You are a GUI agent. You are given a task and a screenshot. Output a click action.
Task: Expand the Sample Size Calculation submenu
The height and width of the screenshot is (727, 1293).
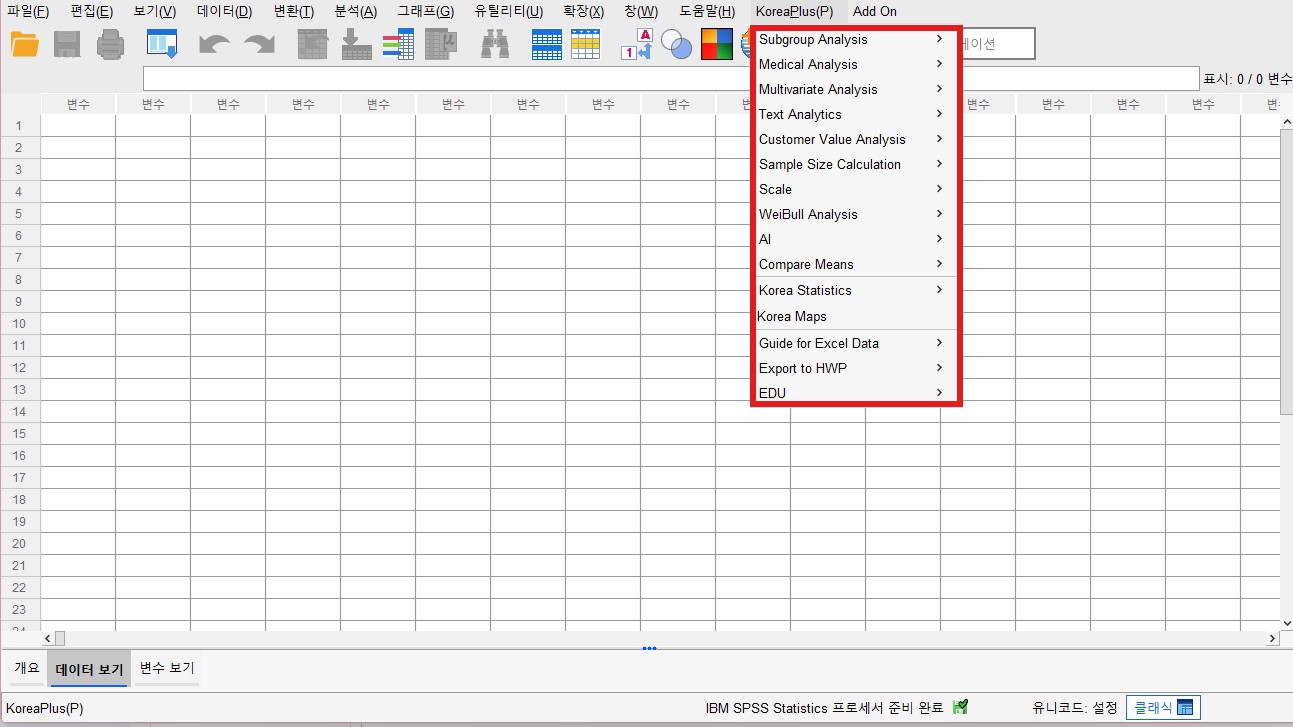click(x=854, y=164)
